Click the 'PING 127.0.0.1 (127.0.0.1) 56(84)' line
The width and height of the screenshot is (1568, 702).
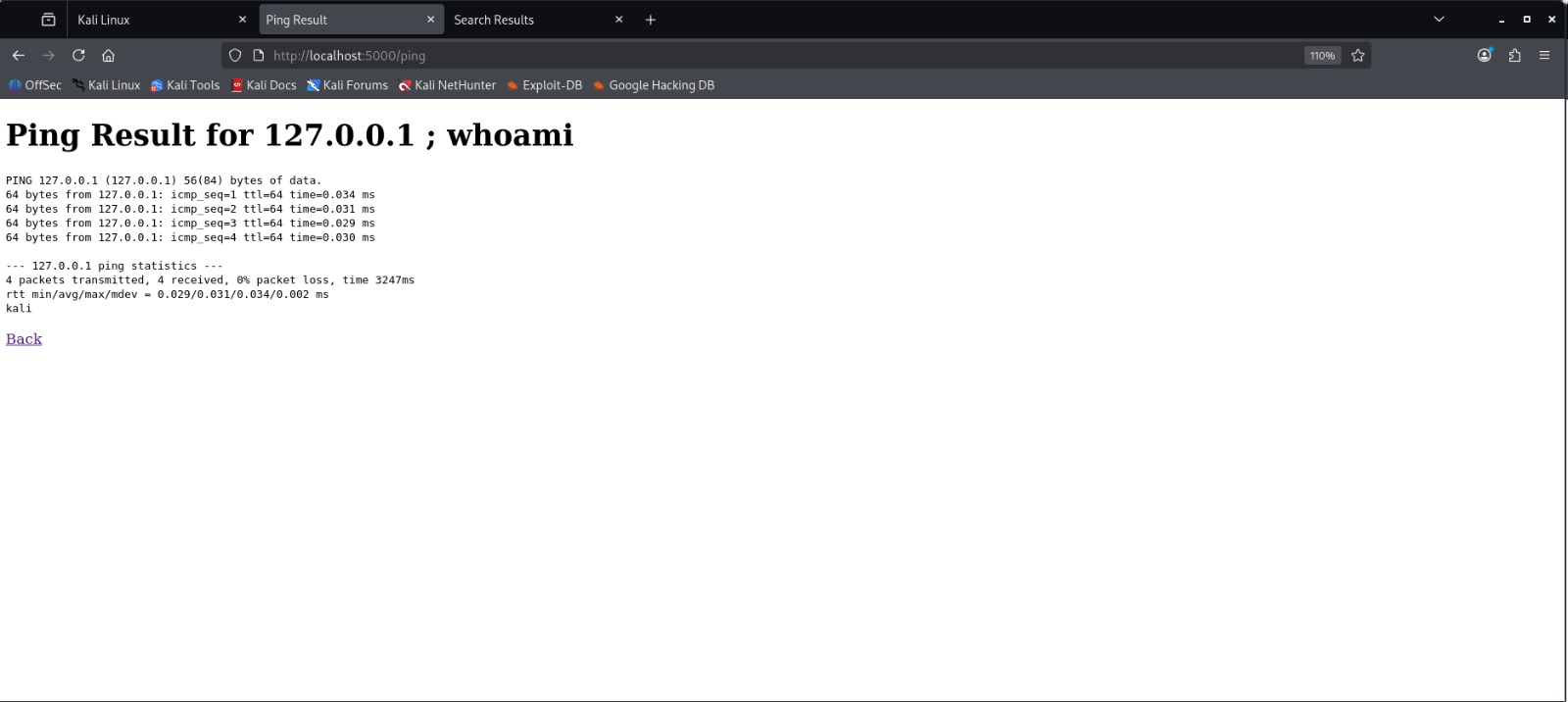pos(164,180)
